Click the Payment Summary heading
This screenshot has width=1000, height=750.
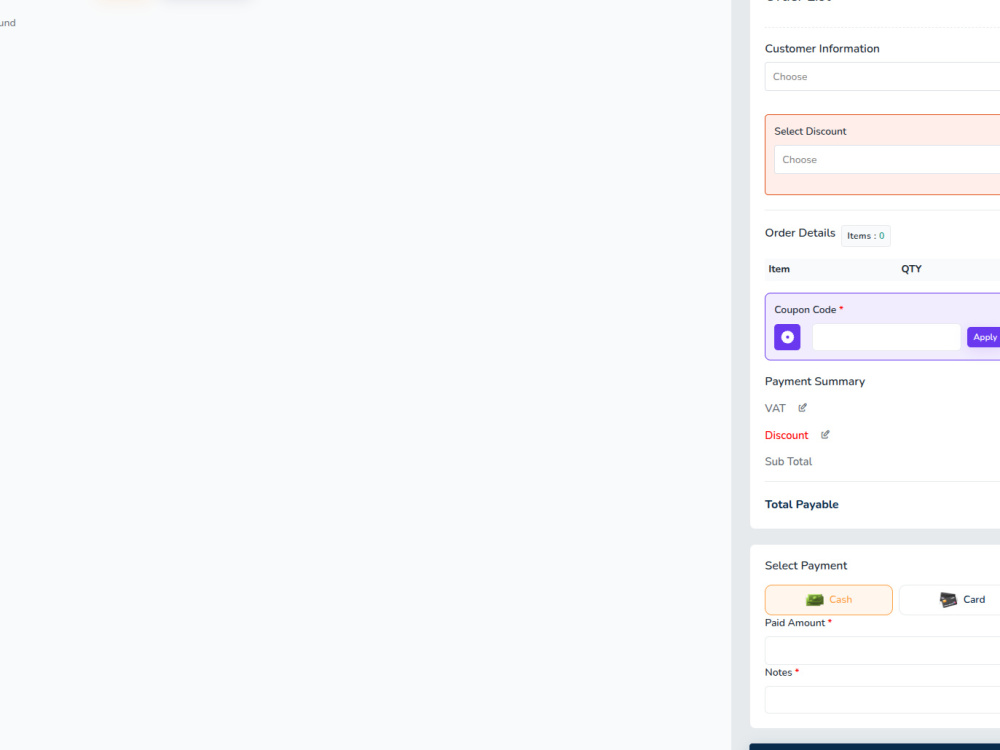(x=814, y=381)
